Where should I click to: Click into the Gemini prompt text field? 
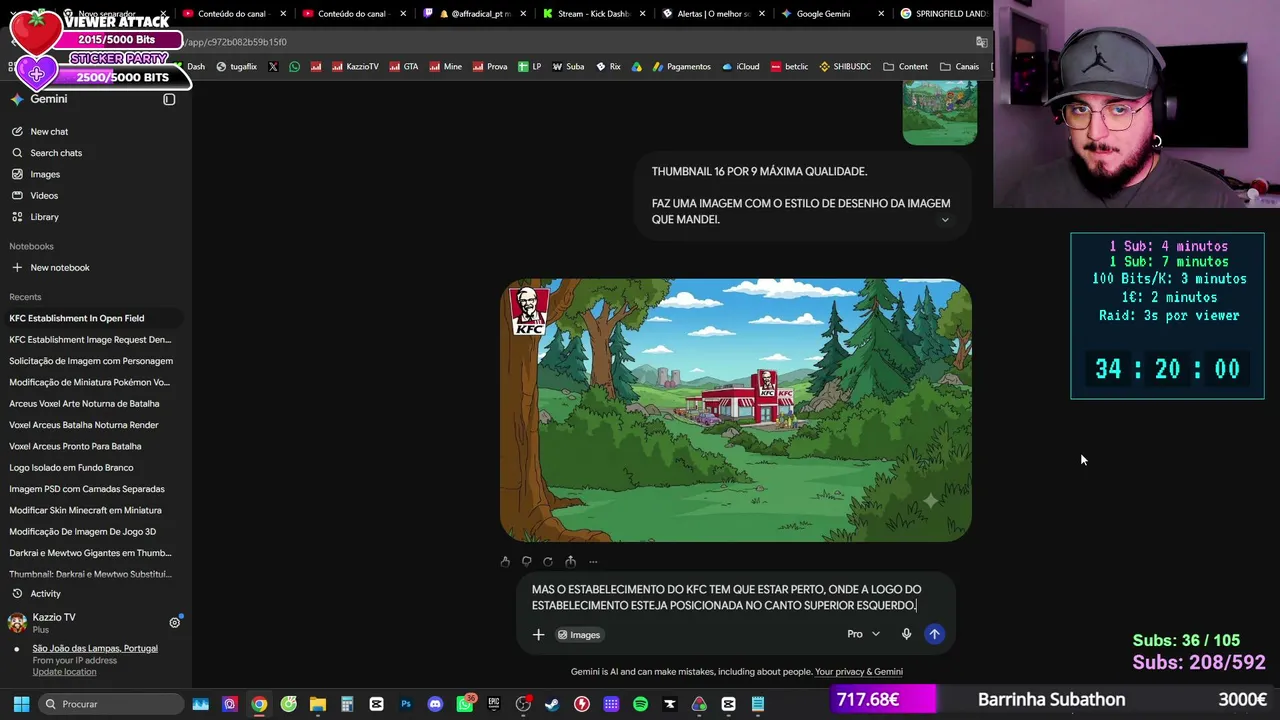(x=736, y=597)
